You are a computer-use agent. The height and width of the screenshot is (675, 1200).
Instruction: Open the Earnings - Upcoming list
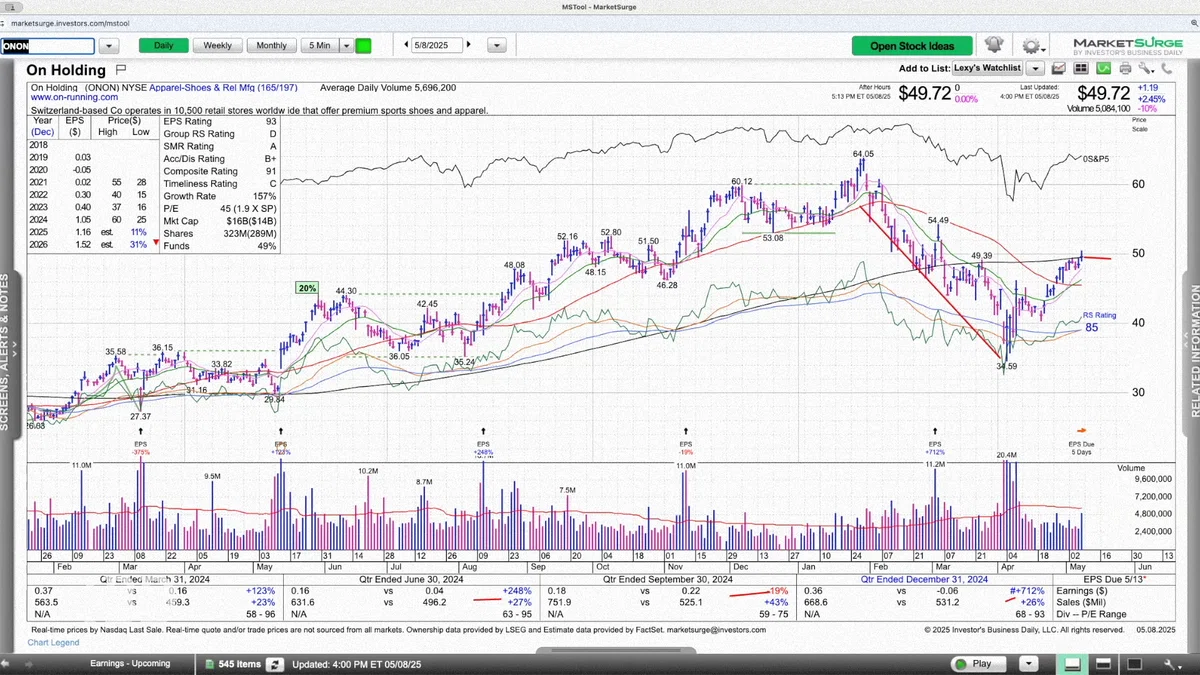coord(130,663)
